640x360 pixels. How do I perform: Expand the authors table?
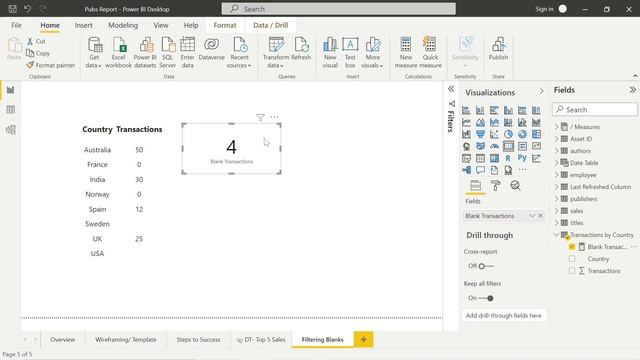click(556, 151)
